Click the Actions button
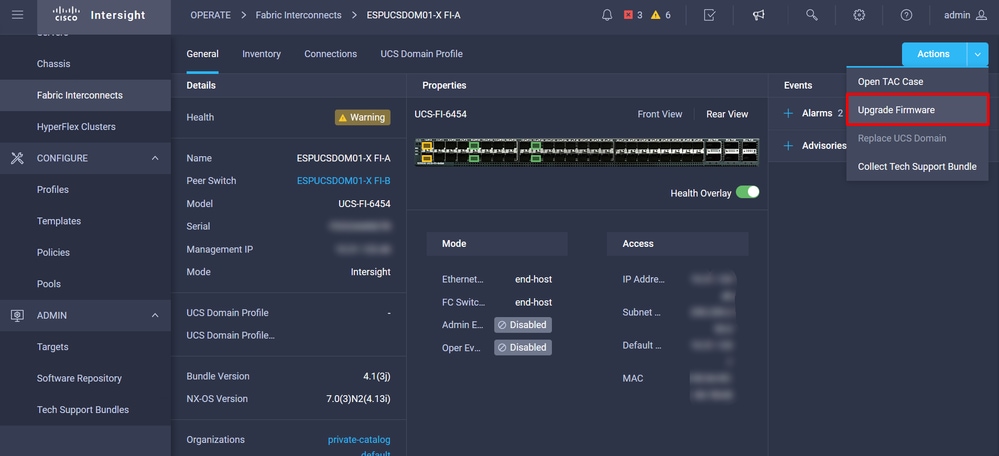999x456 pixels. tap(933, 54)
